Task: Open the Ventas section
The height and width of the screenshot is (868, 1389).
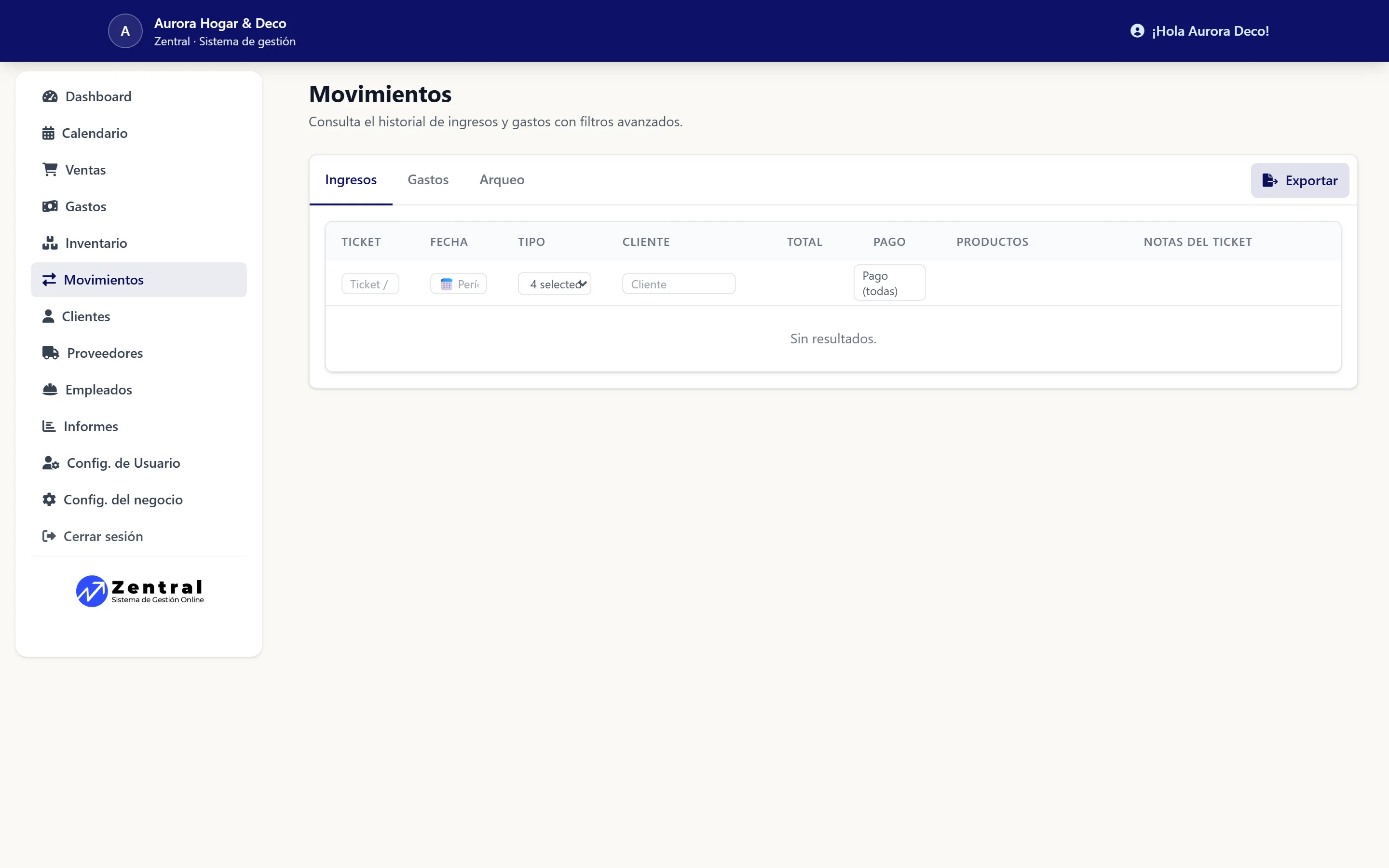Action: 139,170
